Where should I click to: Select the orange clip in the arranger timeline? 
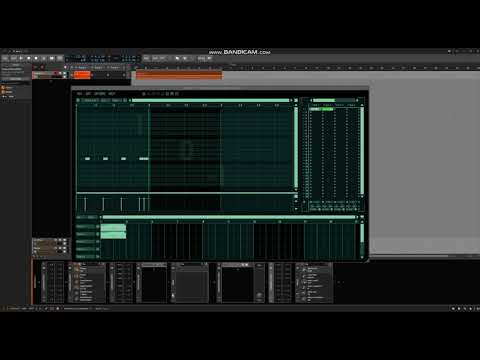[x=179, y=75]
